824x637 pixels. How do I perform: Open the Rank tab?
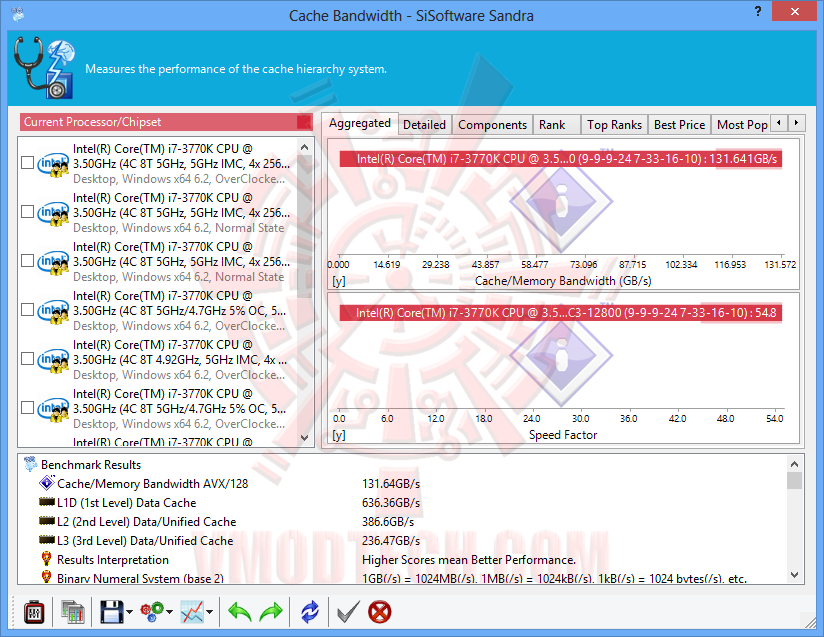[557, 125]
